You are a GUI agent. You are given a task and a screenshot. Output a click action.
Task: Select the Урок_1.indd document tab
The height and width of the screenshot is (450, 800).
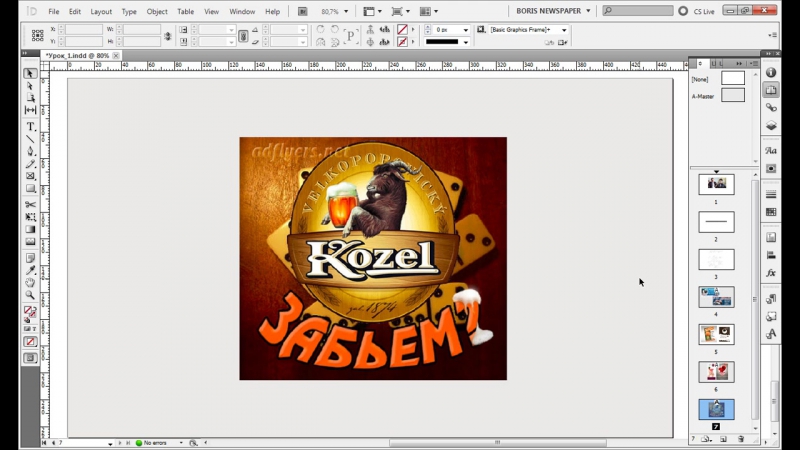[x=77, y=55]
